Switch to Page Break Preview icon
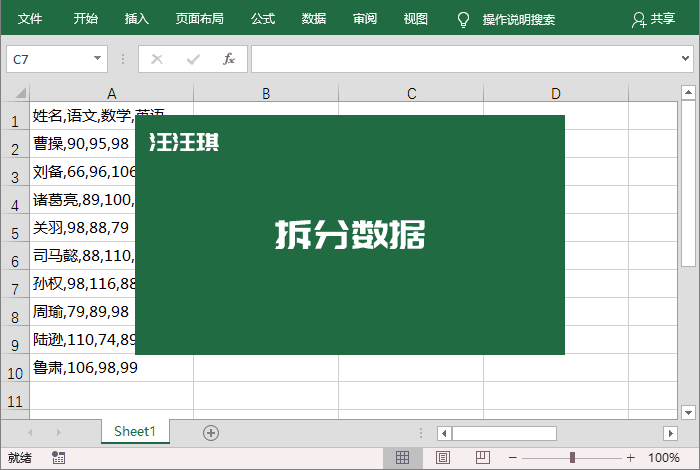This screenshot has height=470, width=700. (483, 458)
